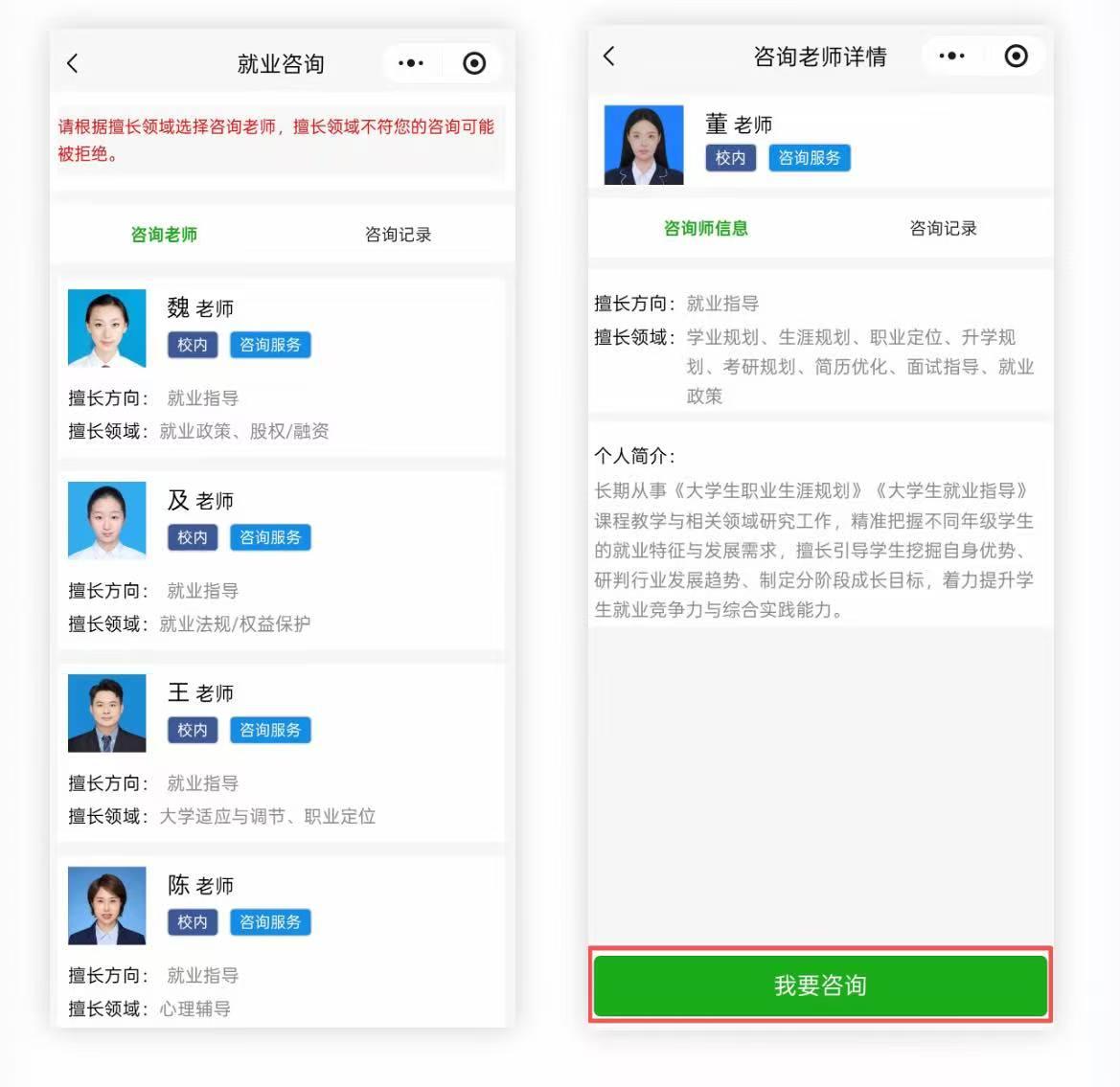Viewport: 1120px width, 1087px height.
Task: Go back from the 咨询老师详情 screen
Action: pos(609,56)
